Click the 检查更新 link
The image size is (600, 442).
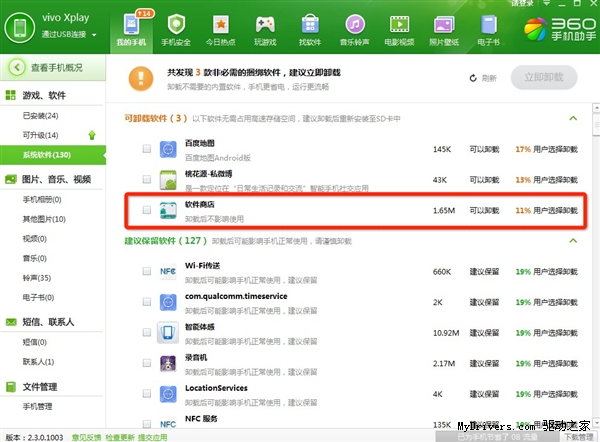pyautogui.click(x=120, y=437)
